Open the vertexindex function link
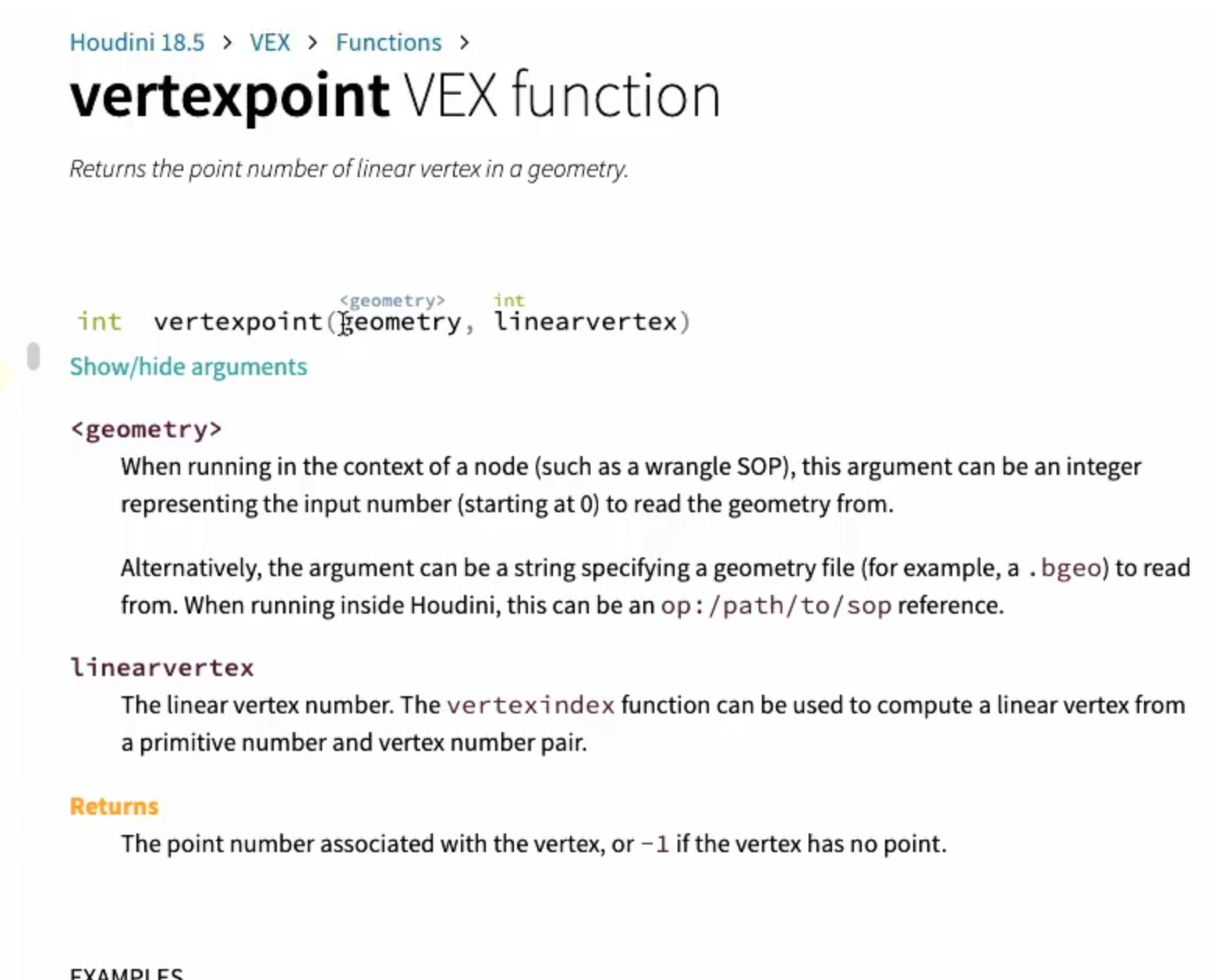The width and height of the screenshot is (1215, 980). point(530,706)
